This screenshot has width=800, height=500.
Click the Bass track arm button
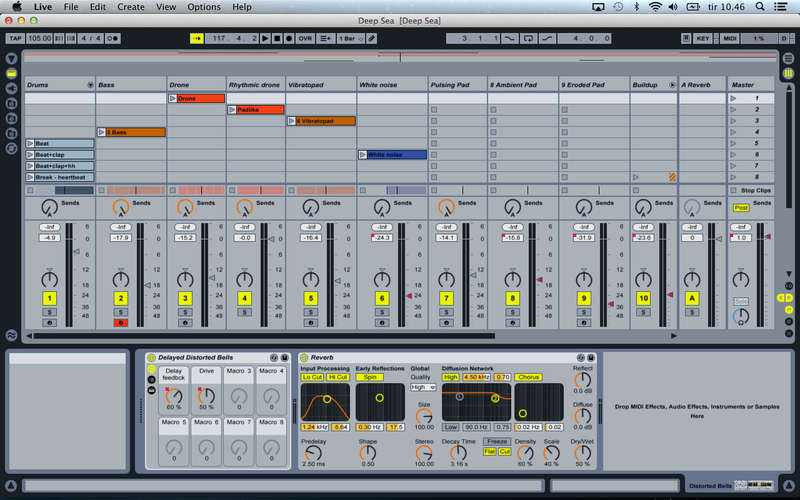(x=121, y=323)
